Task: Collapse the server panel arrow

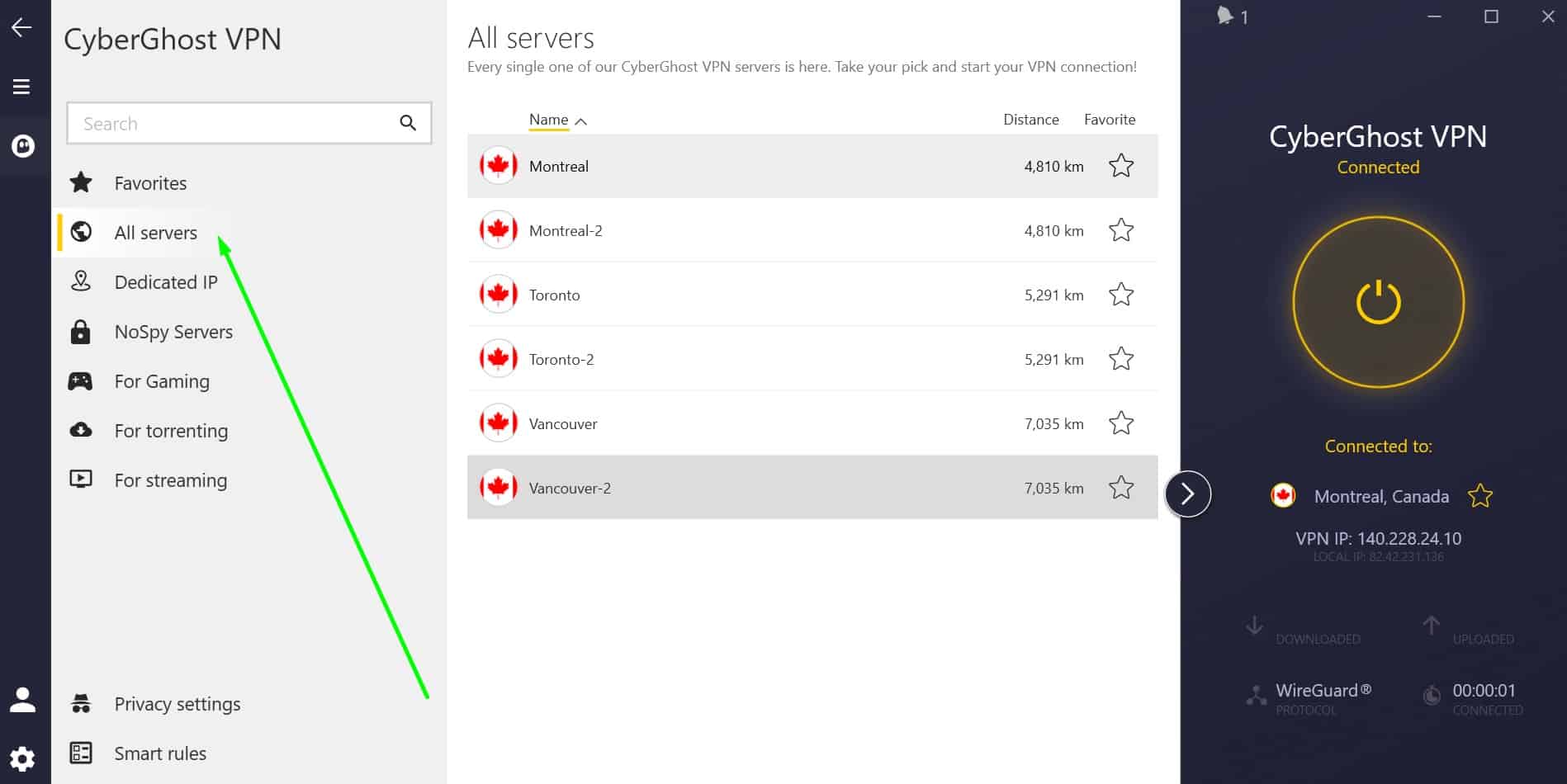Action: click(x=1187, y=494)
